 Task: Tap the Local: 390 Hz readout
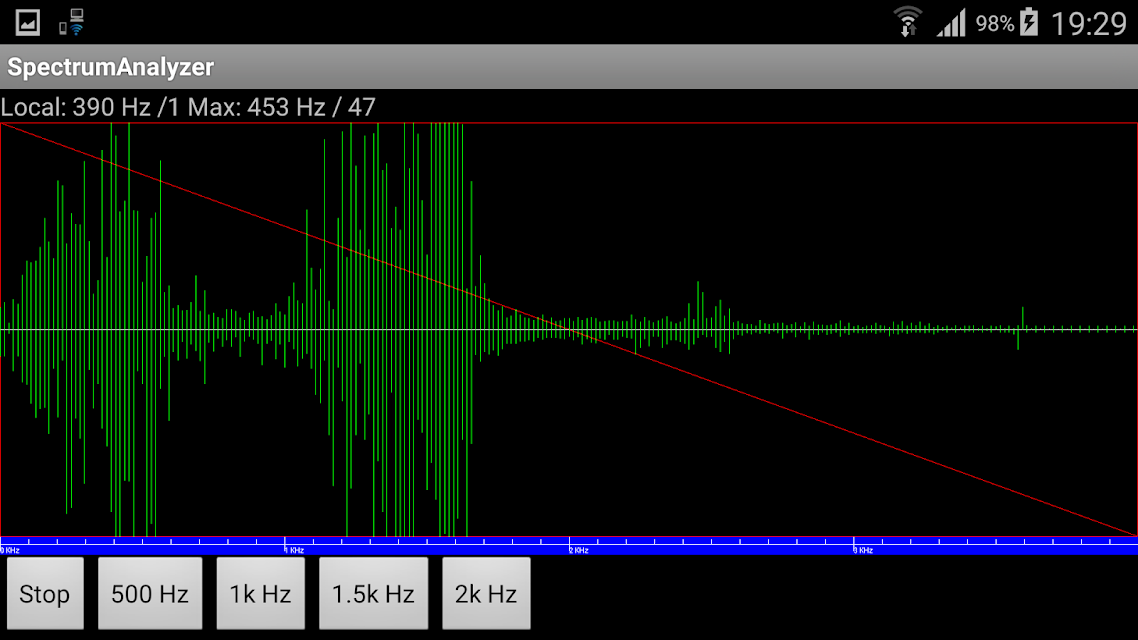(x=89, y=107)
